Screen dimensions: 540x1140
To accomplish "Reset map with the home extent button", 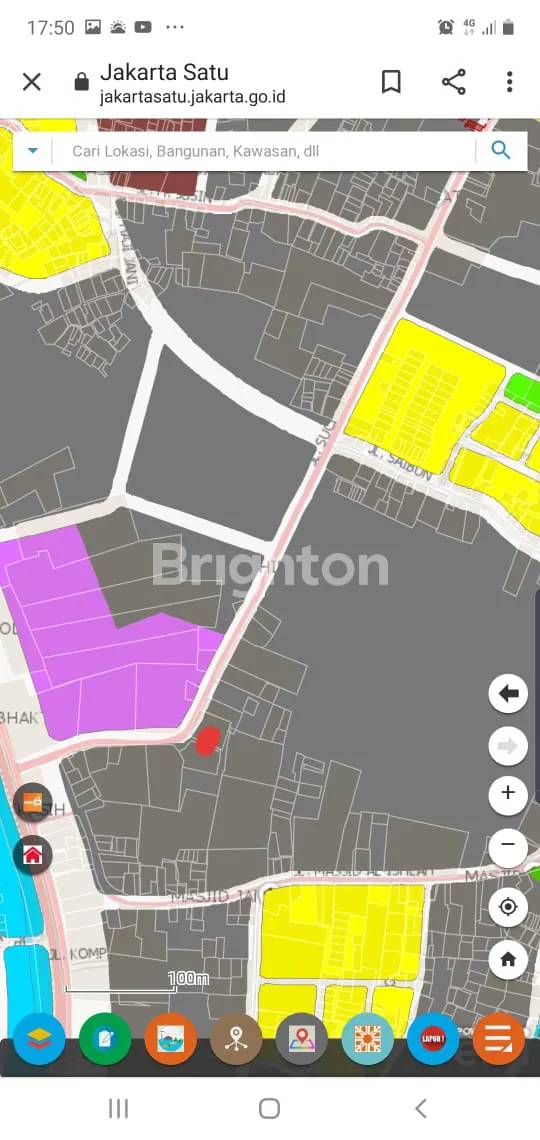I will tap(508, 960).
